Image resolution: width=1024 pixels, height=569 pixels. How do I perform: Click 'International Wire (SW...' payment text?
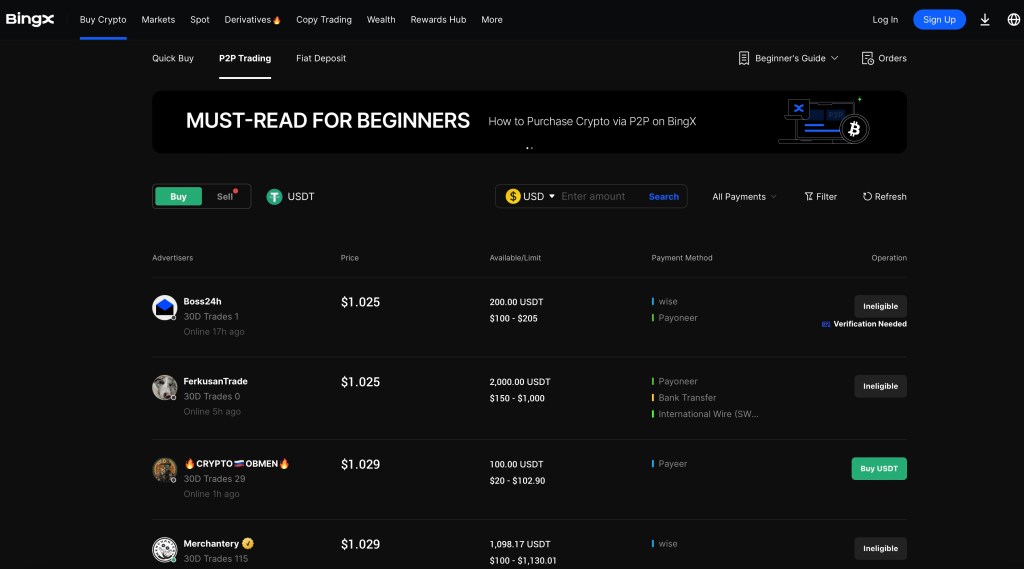point(709,414)
